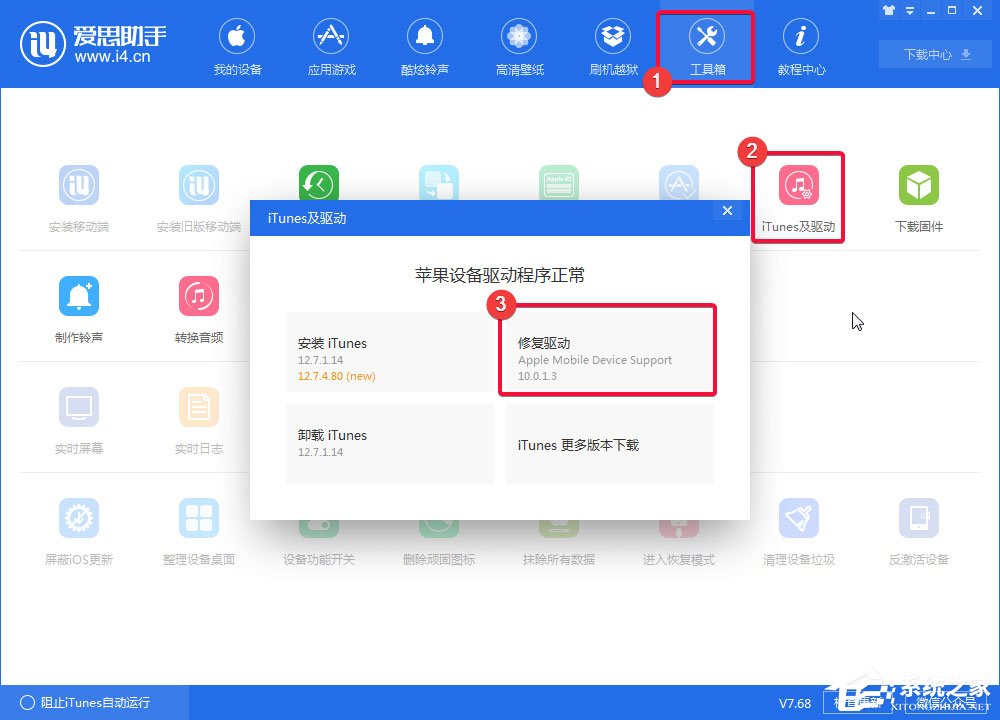Open the 教程中心 tutorial center
Image resolution: width=1000 pixels, height=720 pixels.
coord(800,45)
